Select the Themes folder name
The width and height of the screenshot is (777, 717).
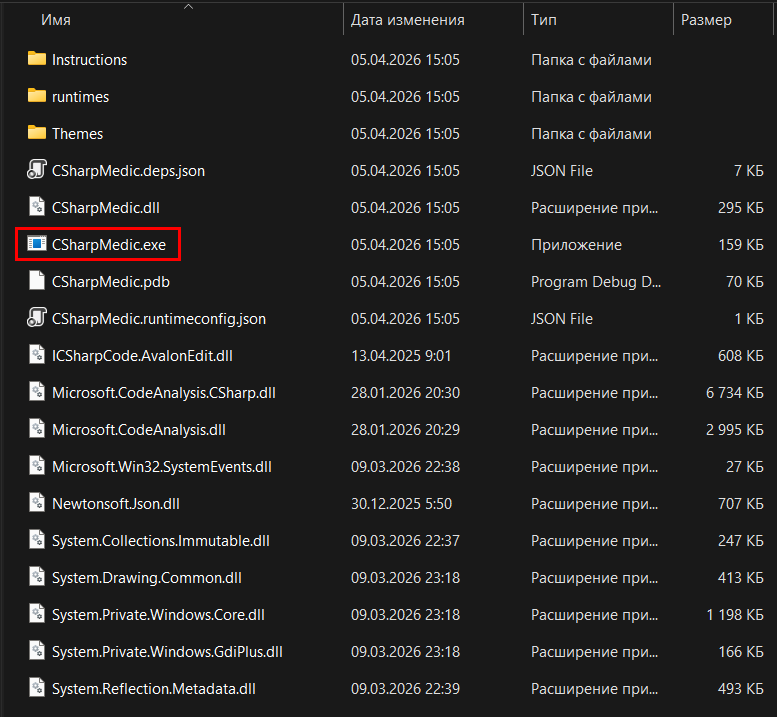77,133
